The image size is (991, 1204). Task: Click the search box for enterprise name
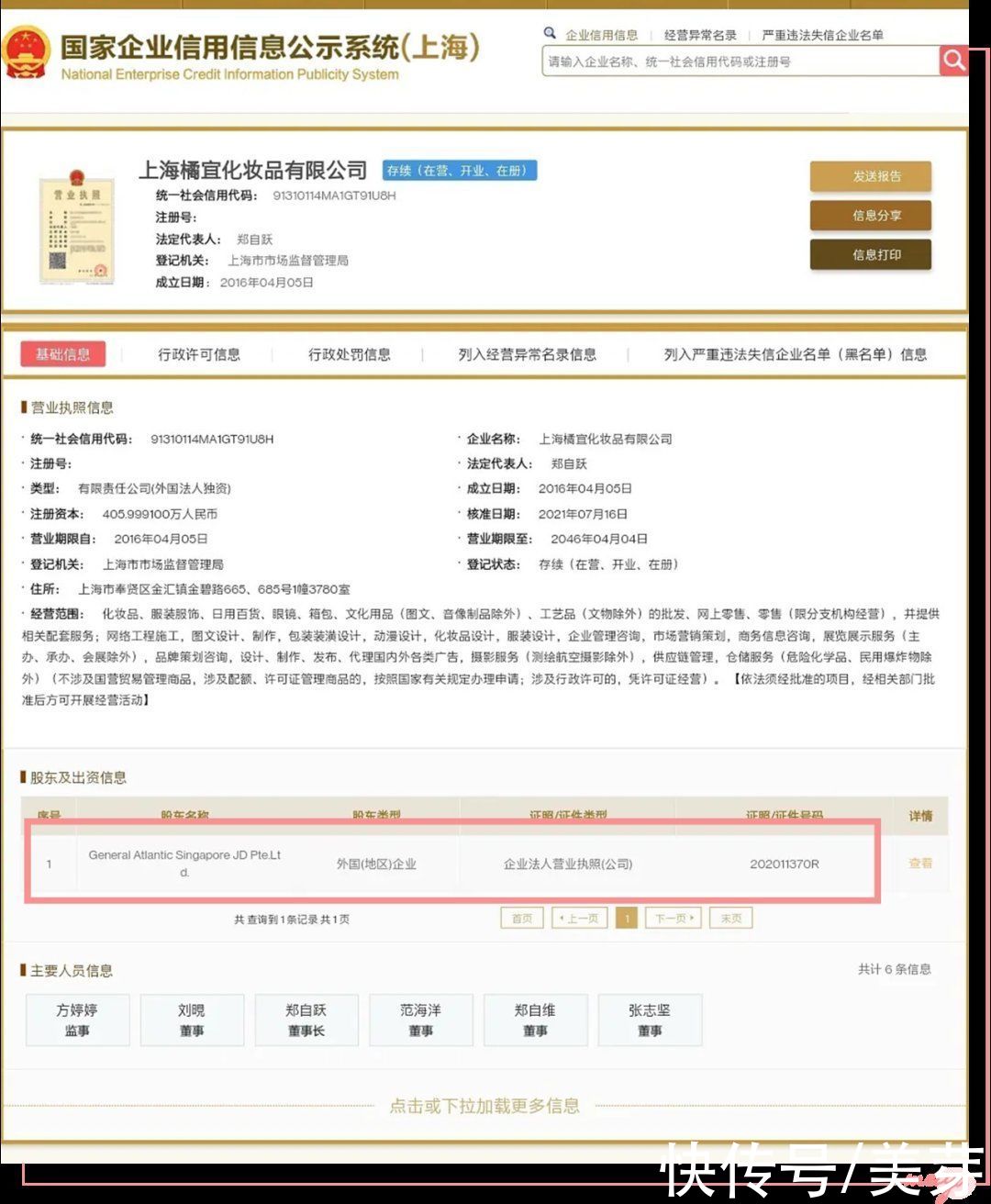[x=740, y=61]
